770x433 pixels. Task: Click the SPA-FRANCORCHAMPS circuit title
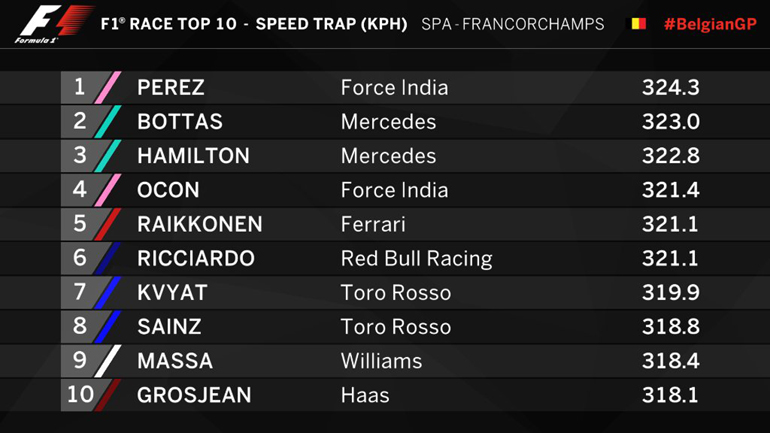(x=512, y=23)
